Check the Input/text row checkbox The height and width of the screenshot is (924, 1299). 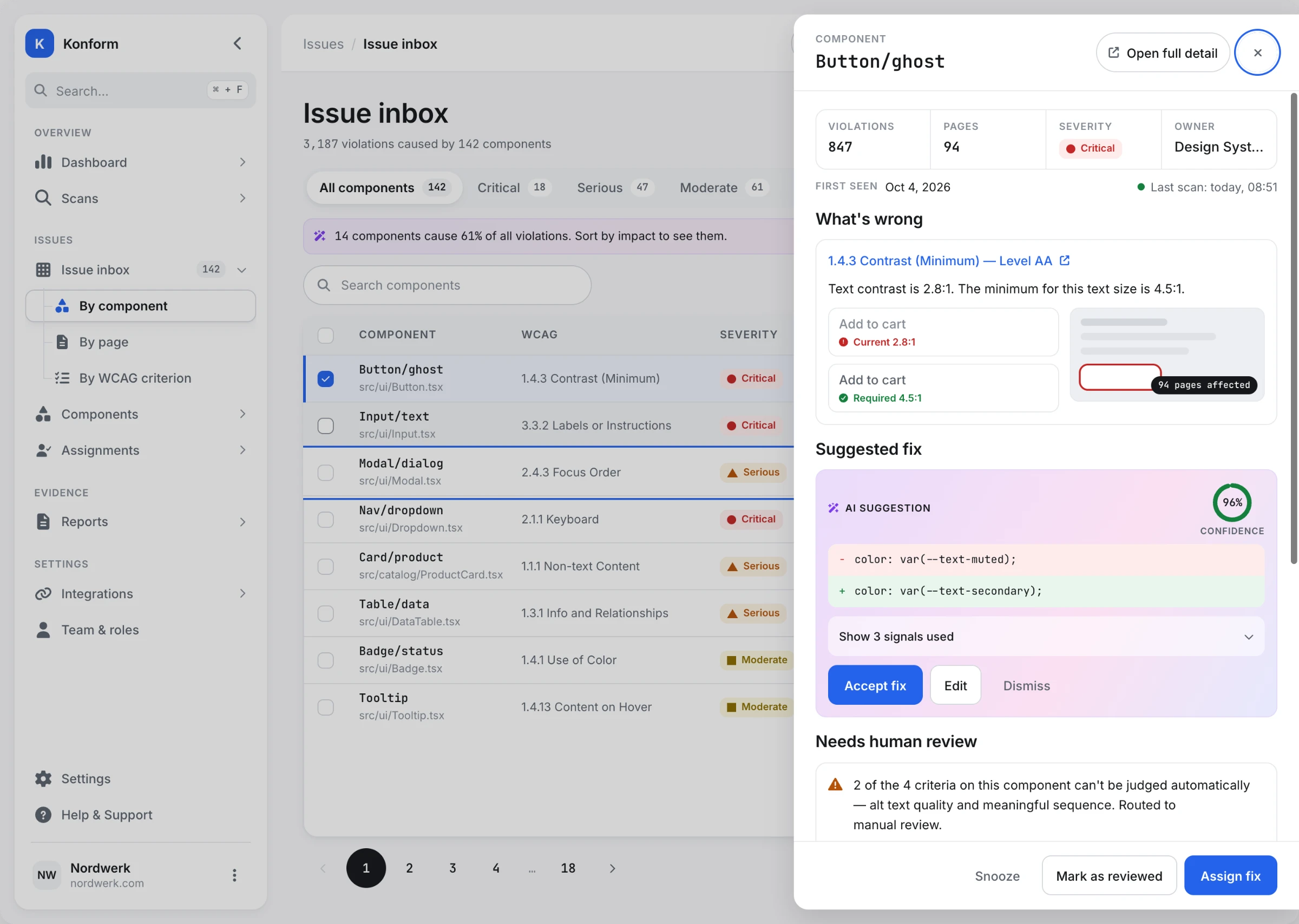pyautogui.click(x=325, y=425)
